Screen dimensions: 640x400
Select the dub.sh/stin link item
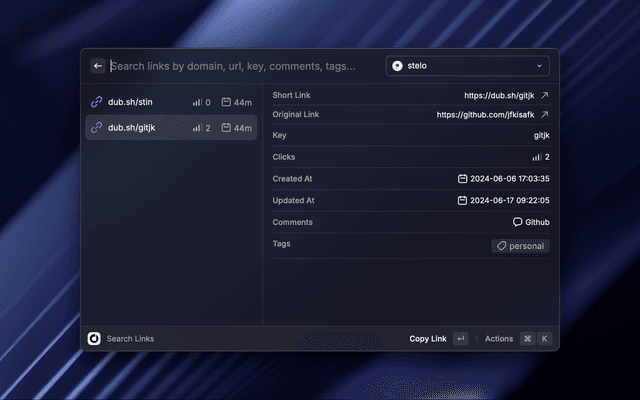coord(131,102)
